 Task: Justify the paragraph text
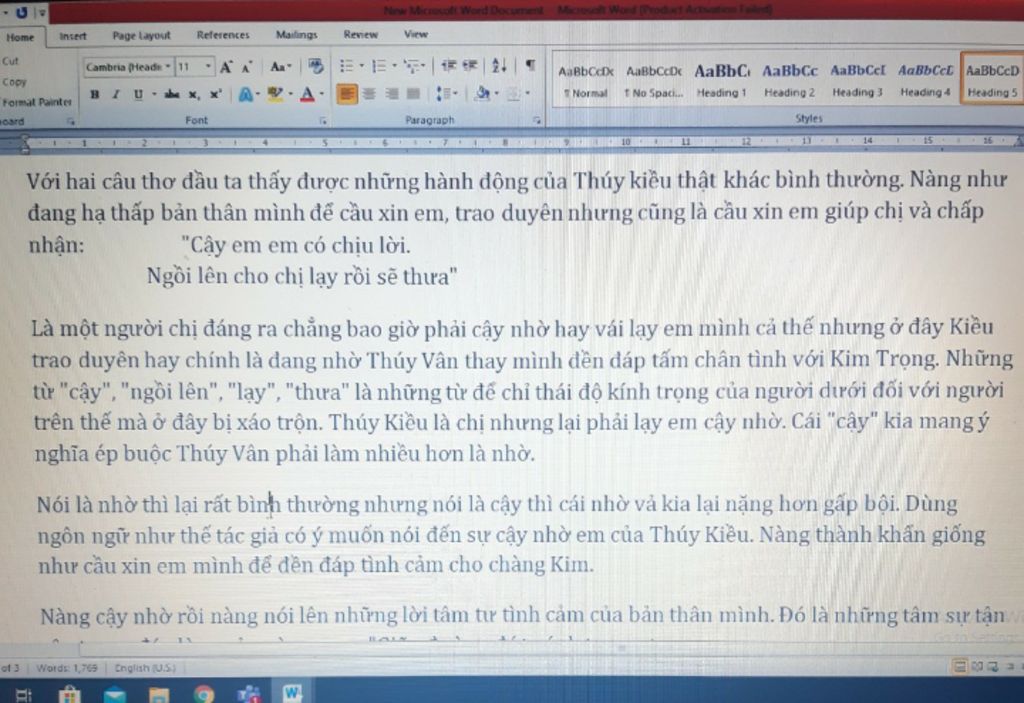(x=413, y=94)
